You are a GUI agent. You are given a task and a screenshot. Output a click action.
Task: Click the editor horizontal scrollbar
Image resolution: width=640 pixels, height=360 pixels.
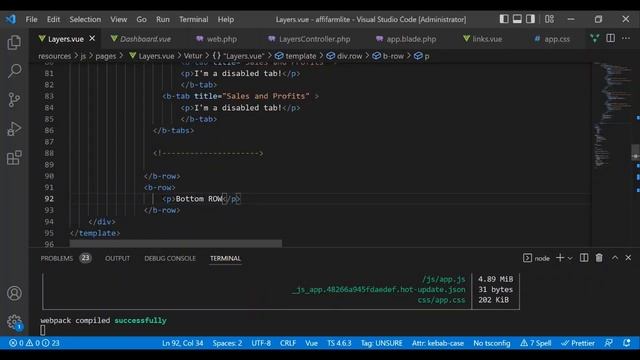pyautogui.click(x=176, y=244)
